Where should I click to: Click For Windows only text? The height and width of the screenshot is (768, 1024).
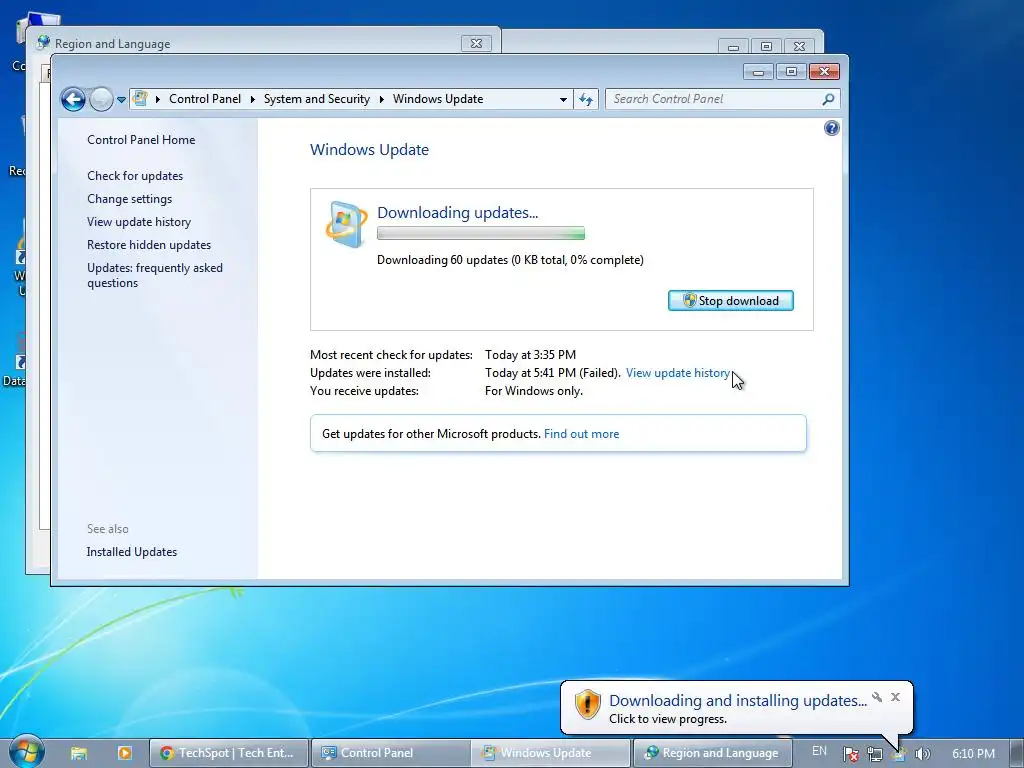534,391
